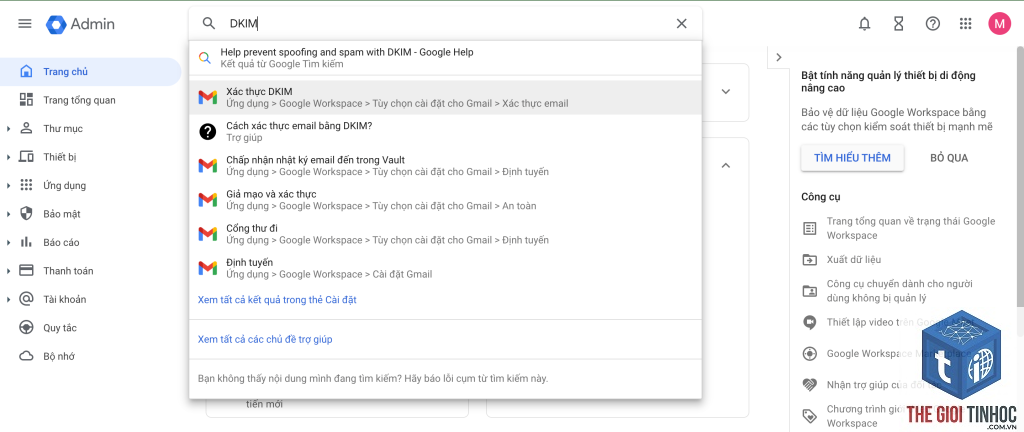Click the Thanh toán card icon
This screenshot has height=432, width=1024.
click(x=26, y=270)
